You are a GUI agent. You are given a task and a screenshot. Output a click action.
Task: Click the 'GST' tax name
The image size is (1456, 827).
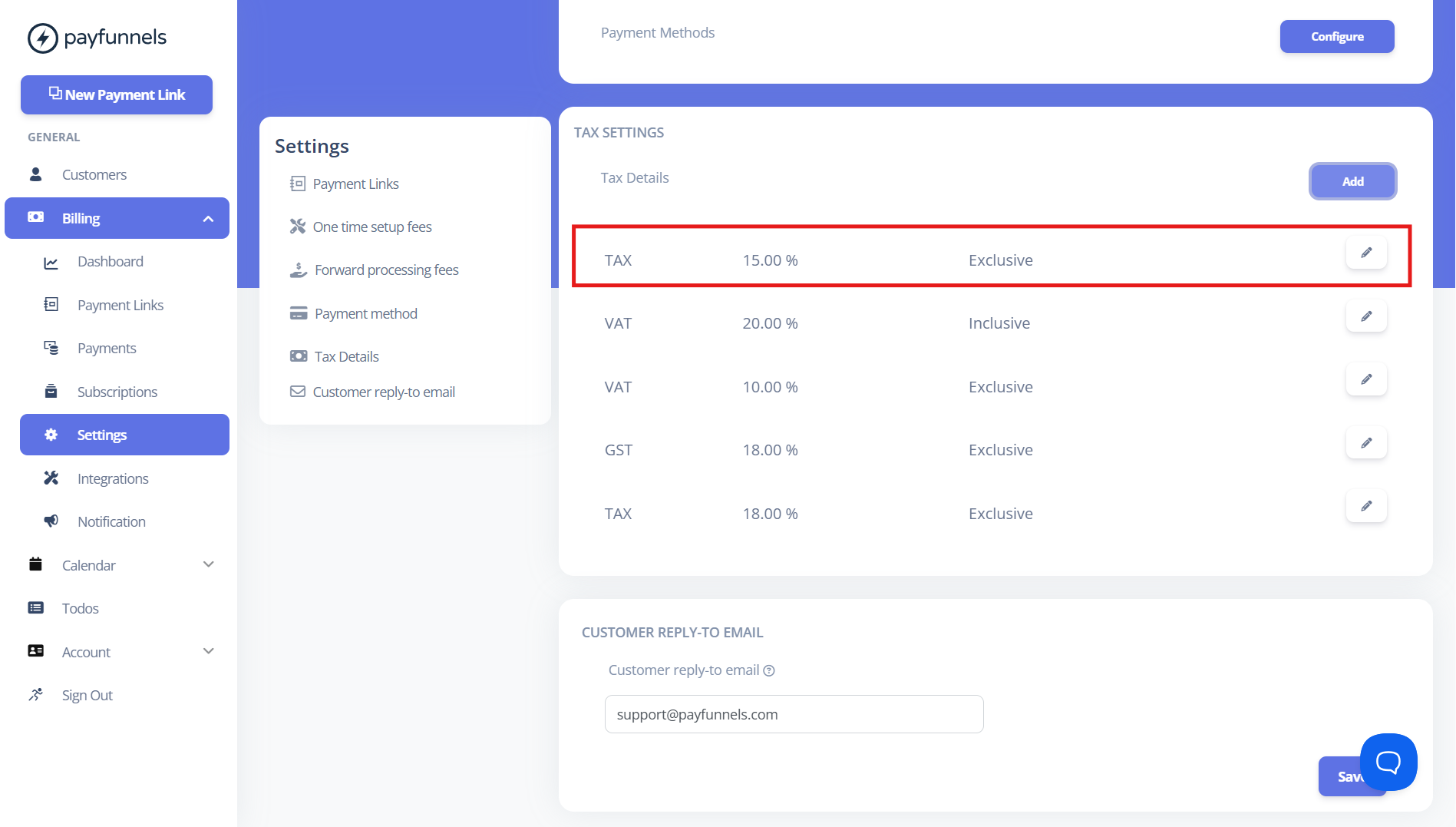pos(619,450)
